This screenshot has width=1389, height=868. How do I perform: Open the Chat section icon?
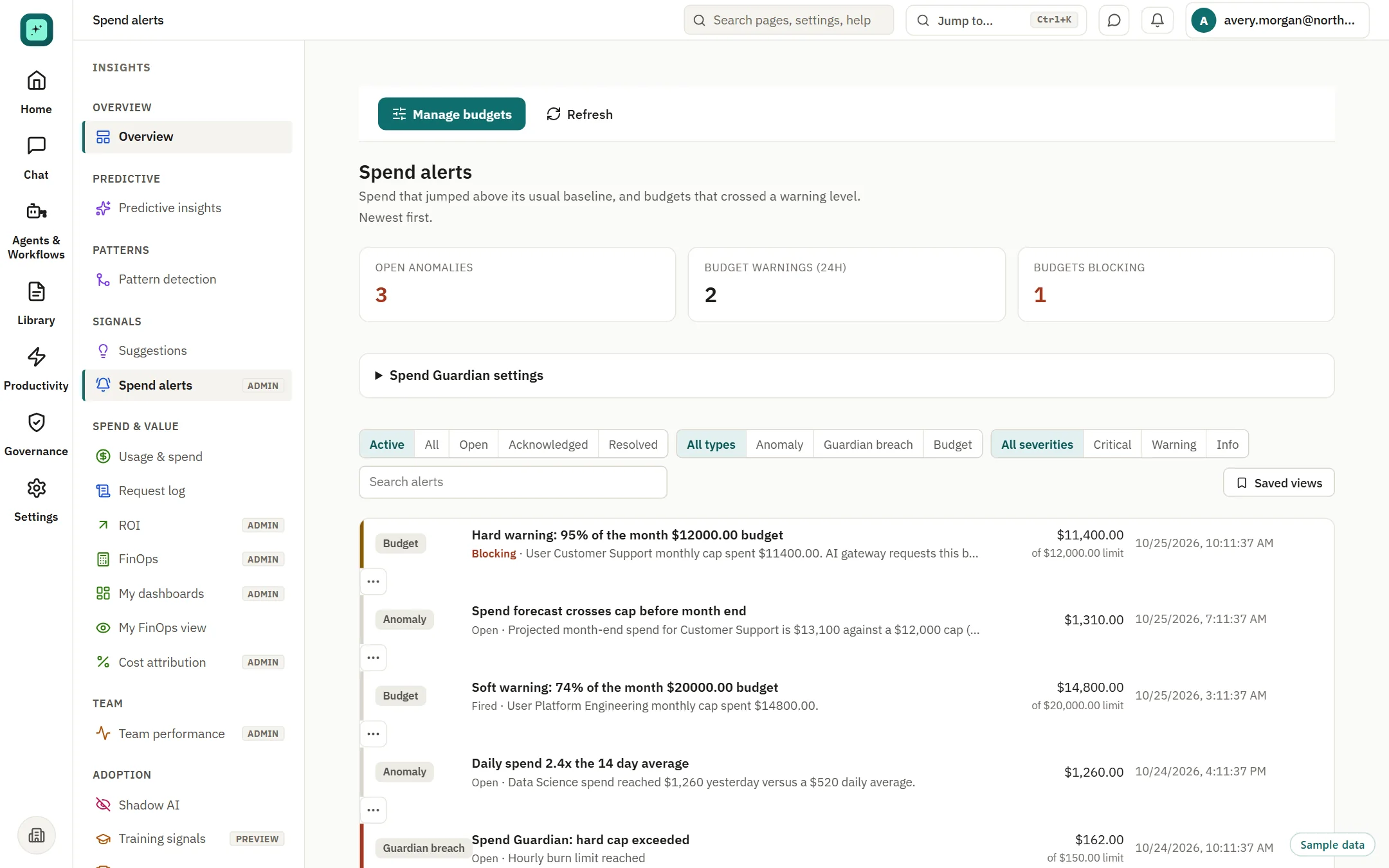(36, 146)
